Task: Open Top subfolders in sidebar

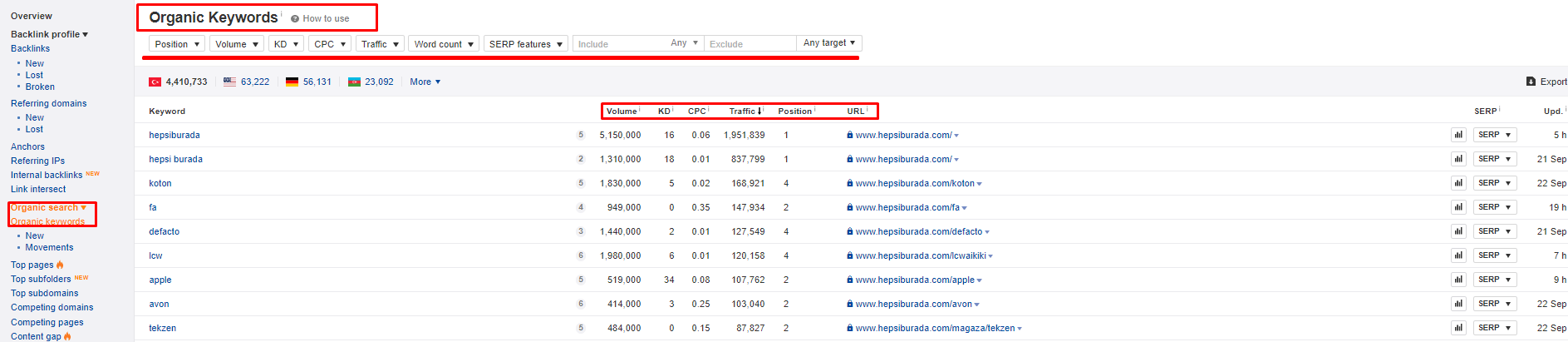Action: coord(41,279)
